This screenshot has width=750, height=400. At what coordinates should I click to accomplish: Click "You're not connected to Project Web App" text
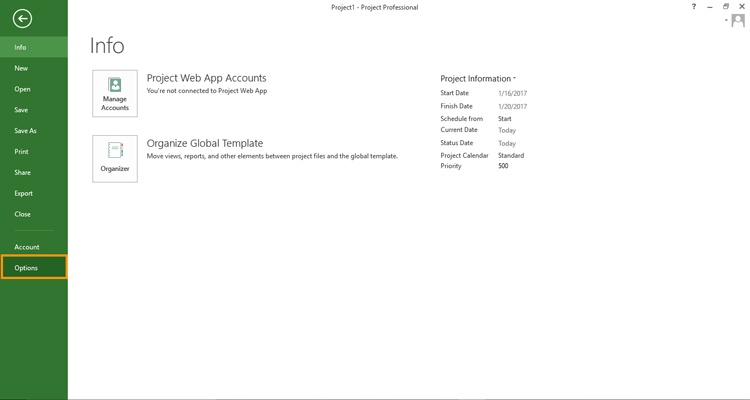click(x=207, y=91)
